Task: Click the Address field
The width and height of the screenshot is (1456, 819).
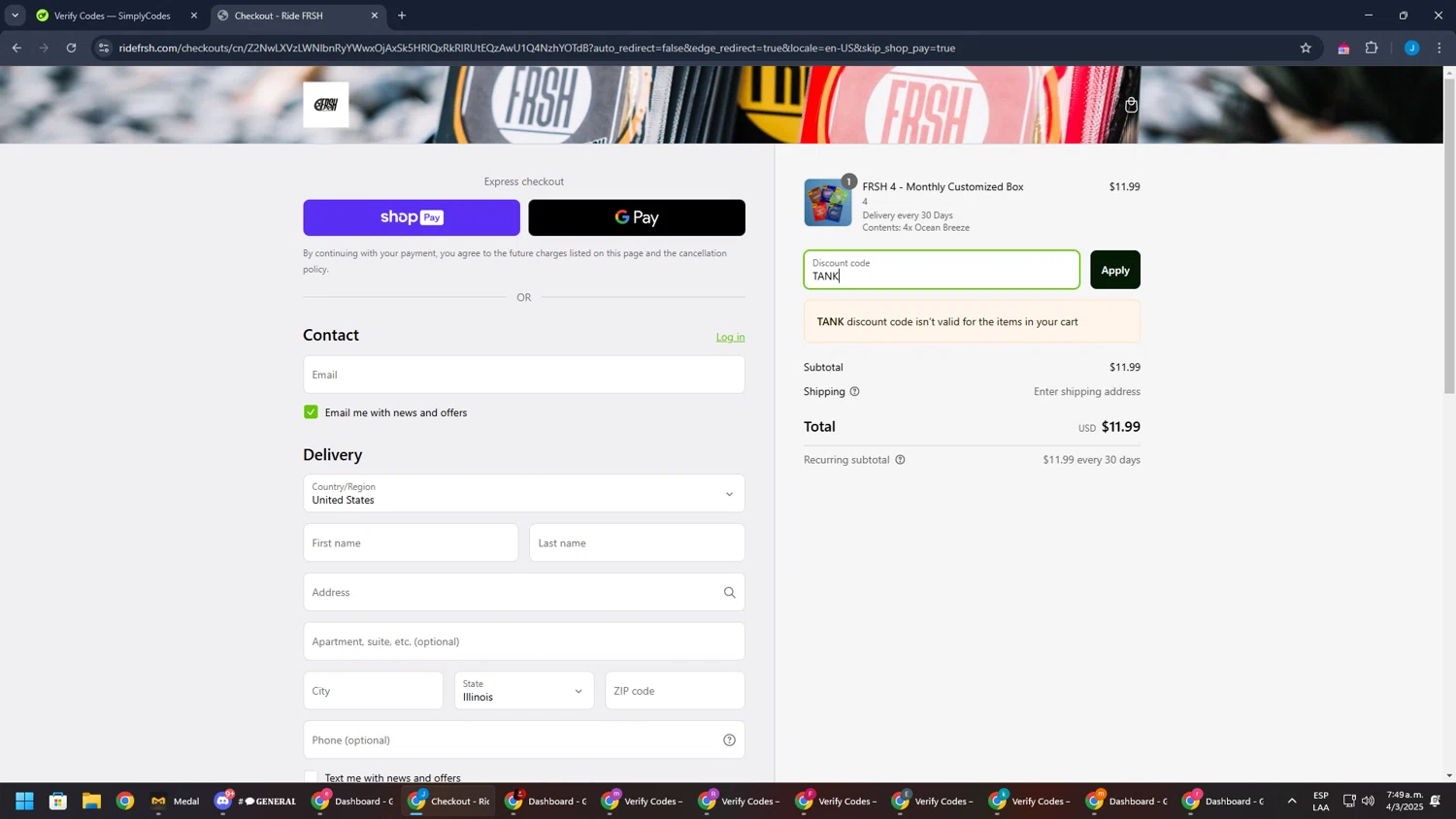Action: click(x=524, y=593)
